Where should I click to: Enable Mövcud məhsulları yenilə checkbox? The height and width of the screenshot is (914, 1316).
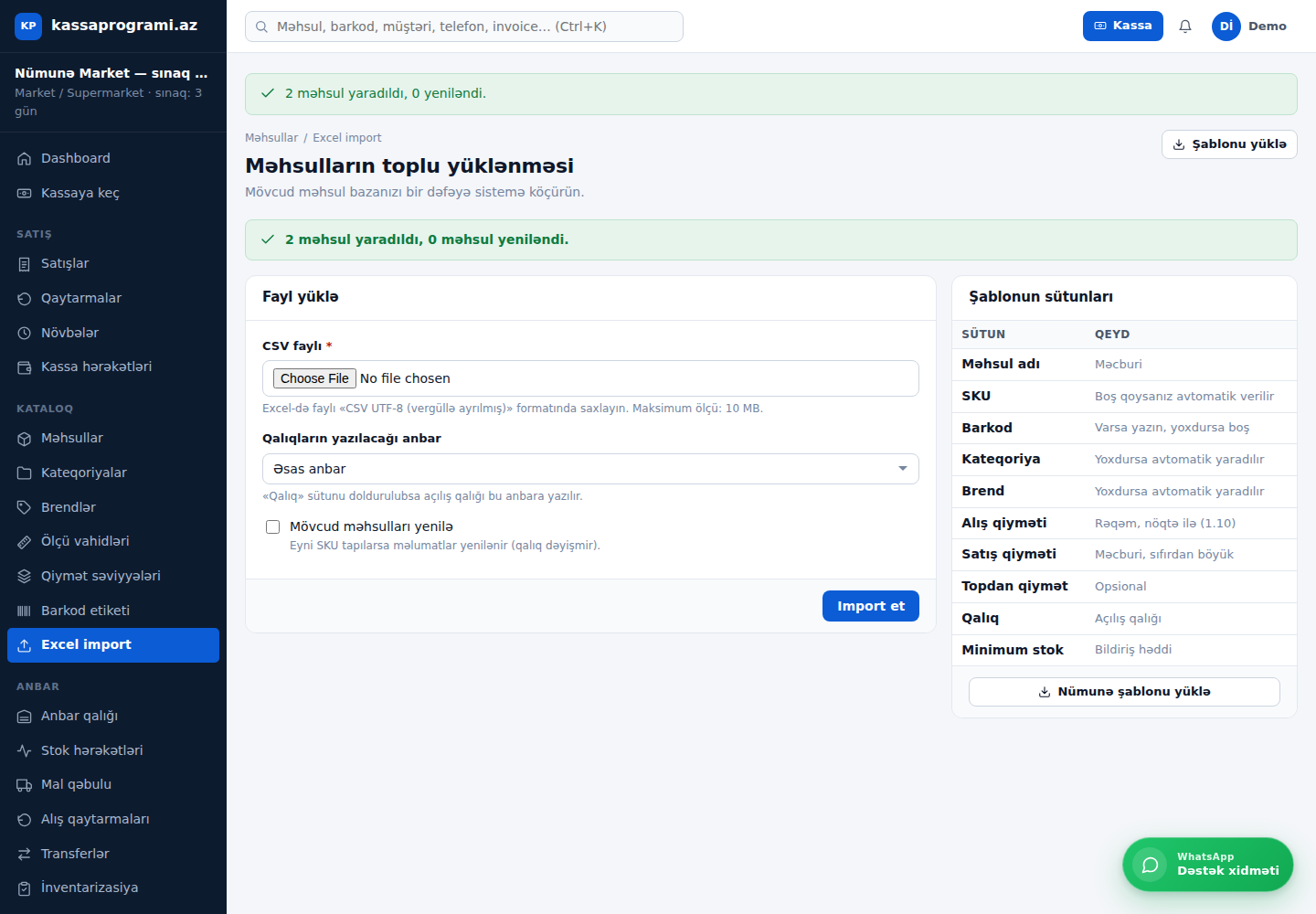[272, 526]
